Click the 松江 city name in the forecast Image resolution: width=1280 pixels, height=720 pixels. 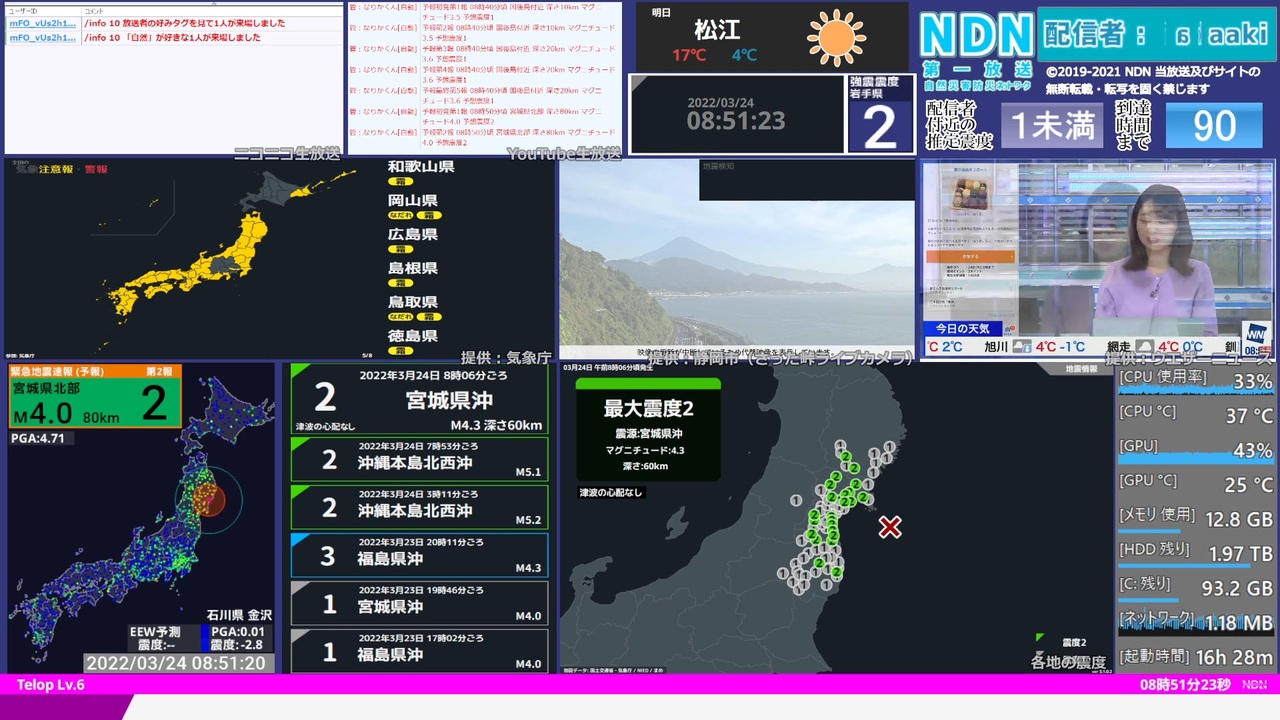[x=717, y=30]
